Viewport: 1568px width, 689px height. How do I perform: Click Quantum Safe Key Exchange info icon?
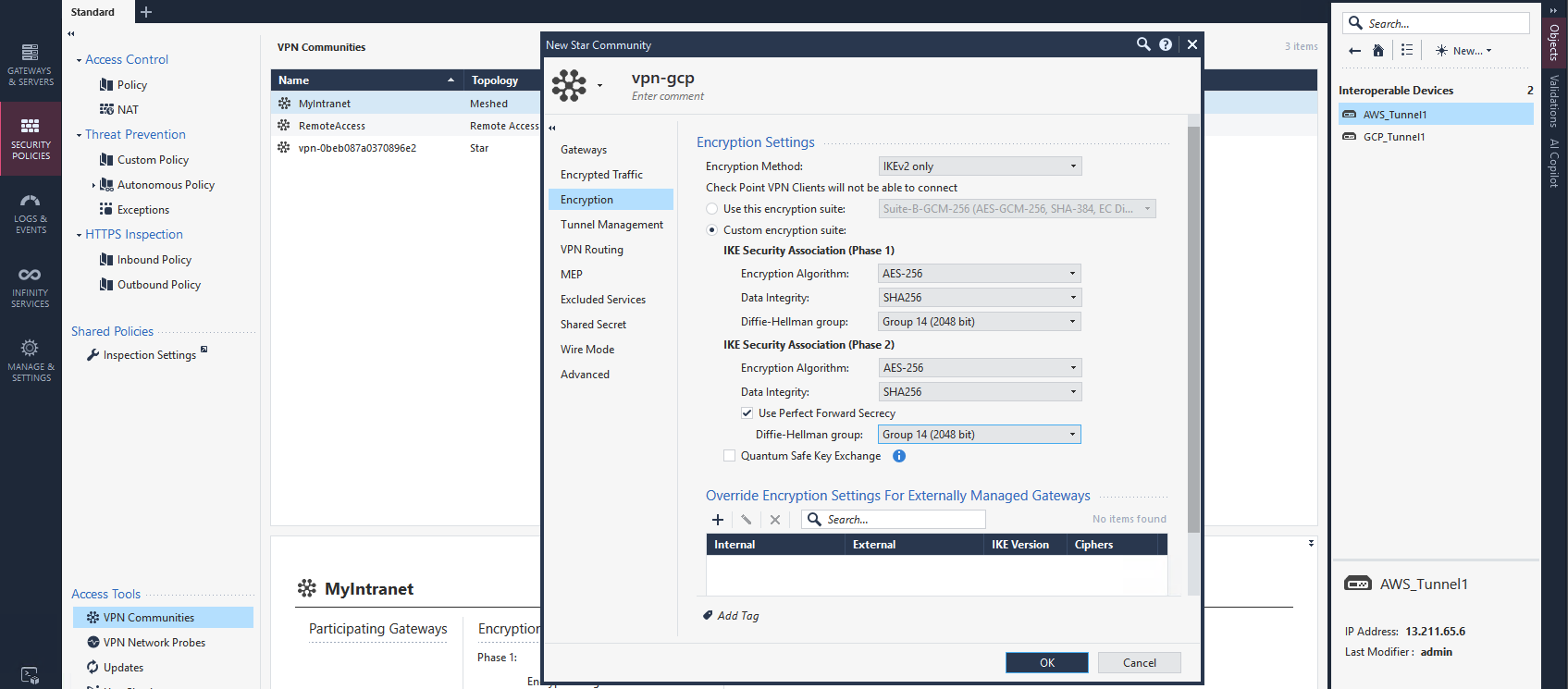point(899,456)
